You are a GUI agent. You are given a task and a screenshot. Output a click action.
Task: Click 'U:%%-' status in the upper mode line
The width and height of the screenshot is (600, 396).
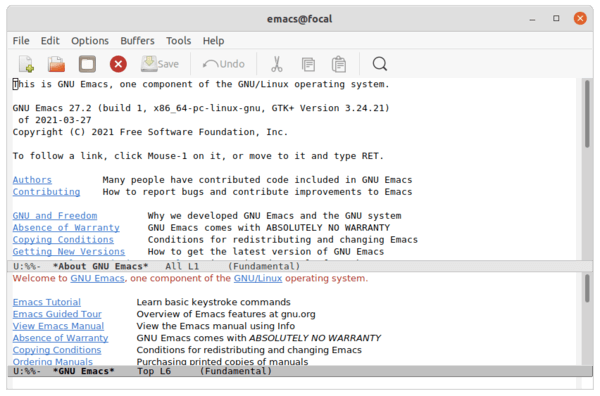[x=27, y=266]
